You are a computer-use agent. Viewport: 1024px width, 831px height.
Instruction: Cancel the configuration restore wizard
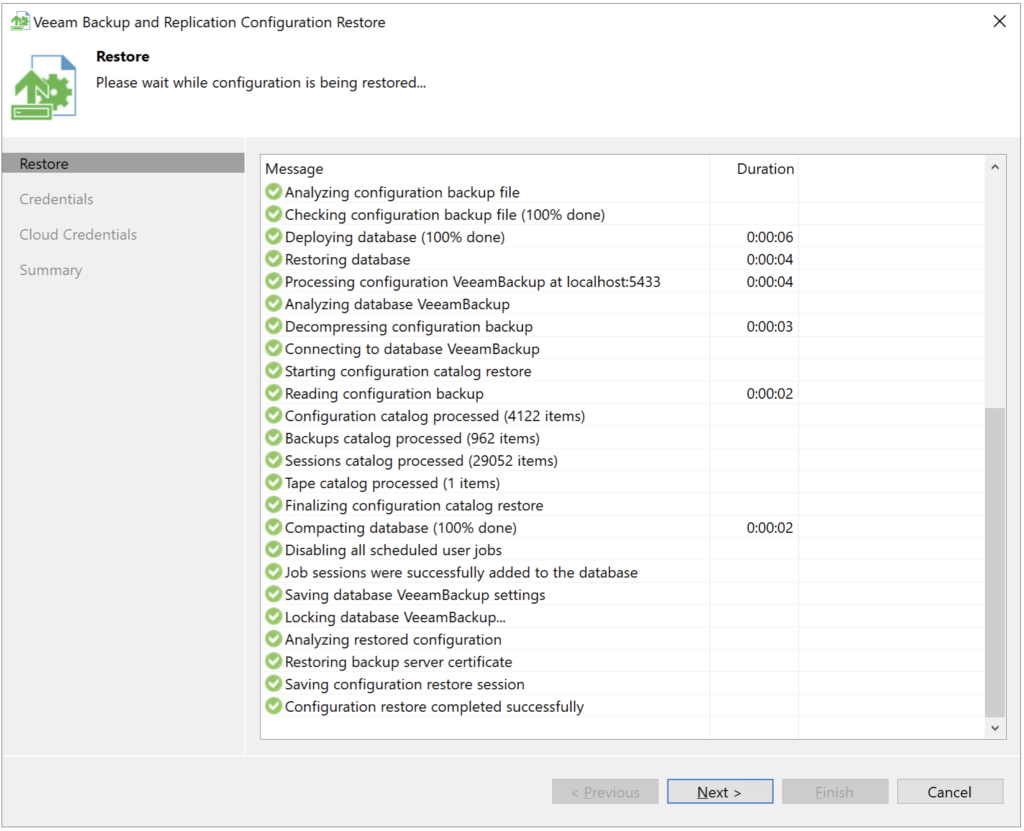coord(950,792)
